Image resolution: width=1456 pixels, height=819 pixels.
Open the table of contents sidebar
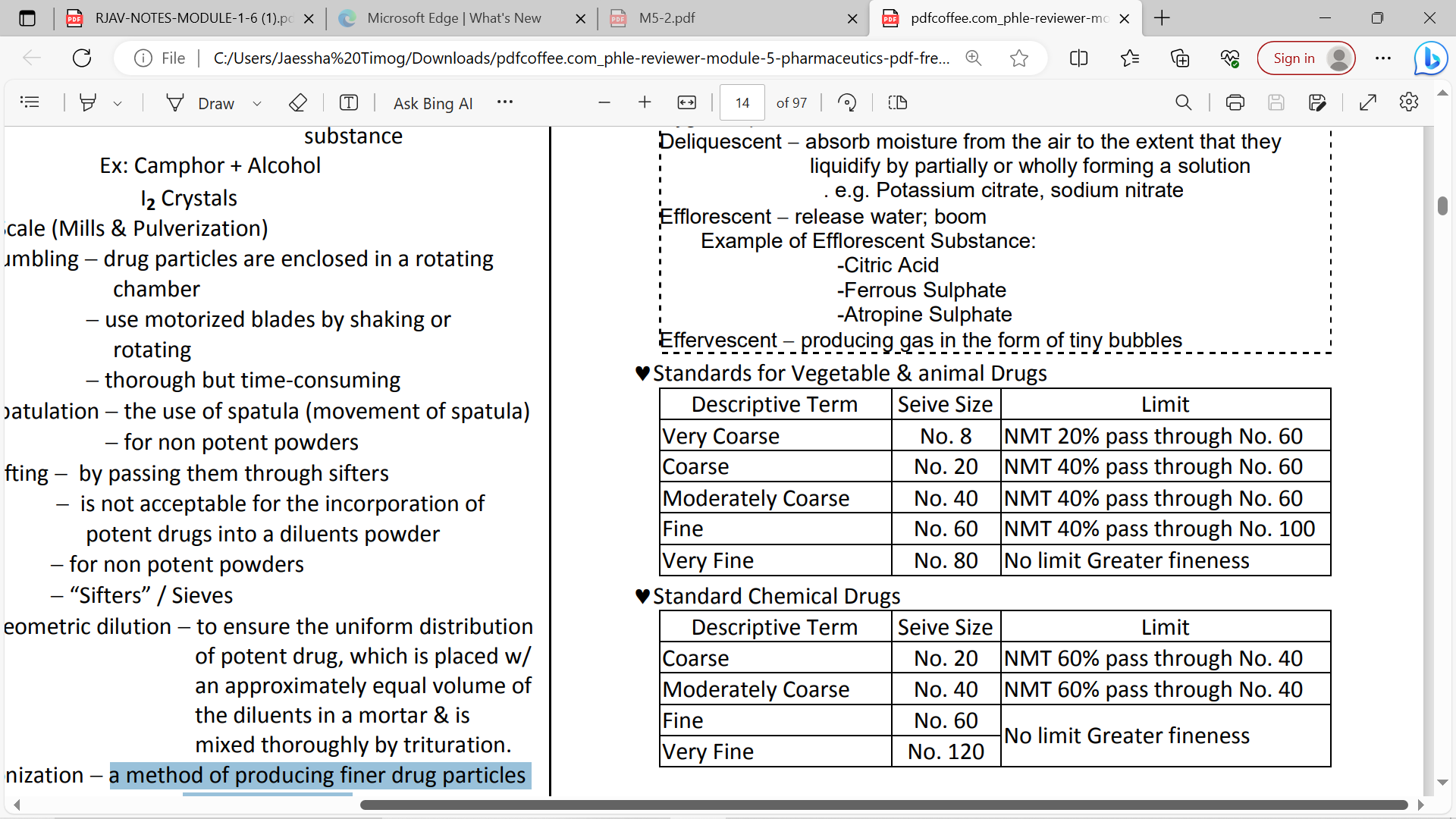coord(30,102)
